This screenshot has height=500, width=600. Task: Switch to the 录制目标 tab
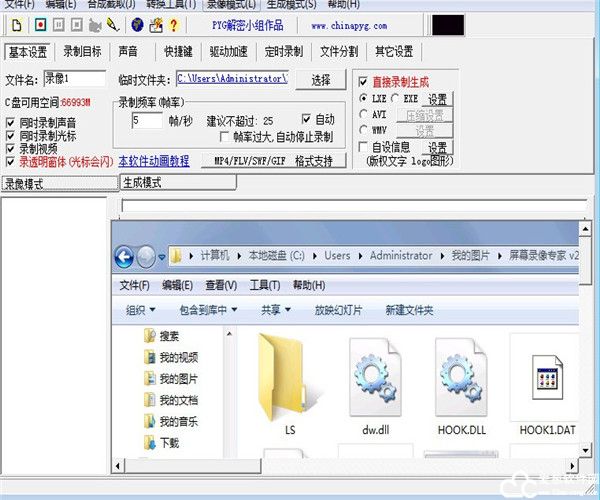82,51
